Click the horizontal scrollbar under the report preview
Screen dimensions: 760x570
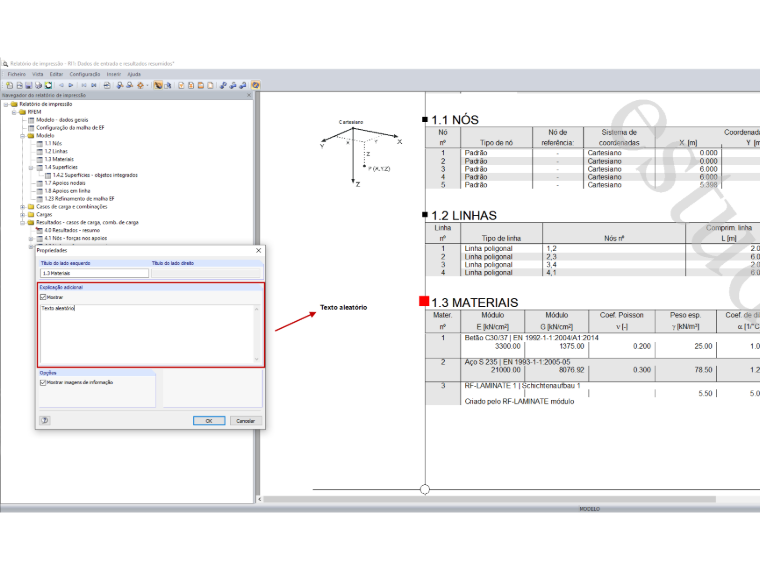[x=489, y=499]
